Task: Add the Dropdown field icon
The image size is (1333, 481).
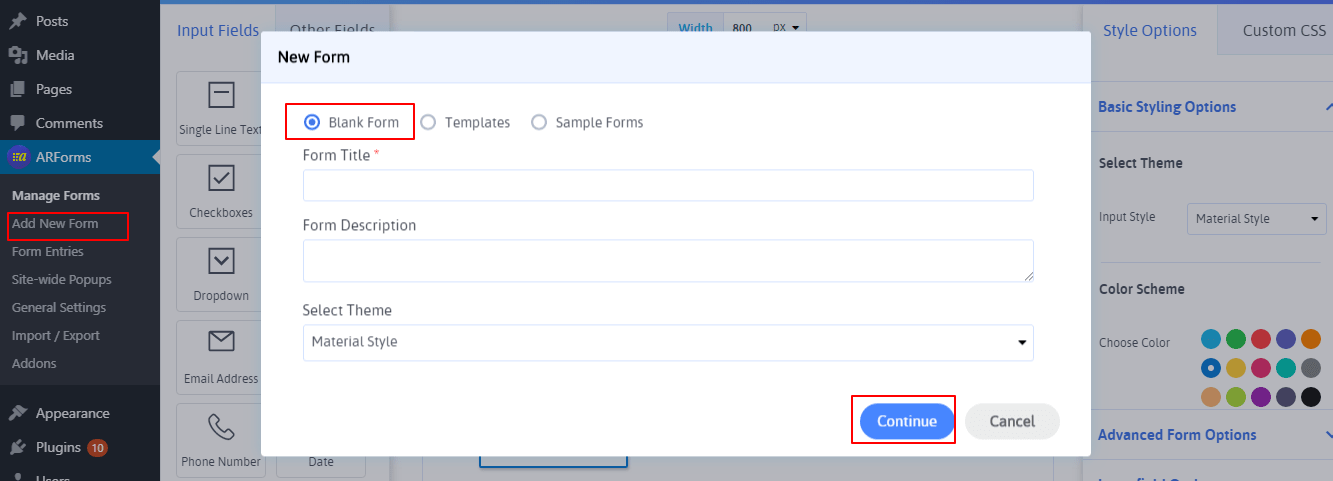Action: click(220, 261)
